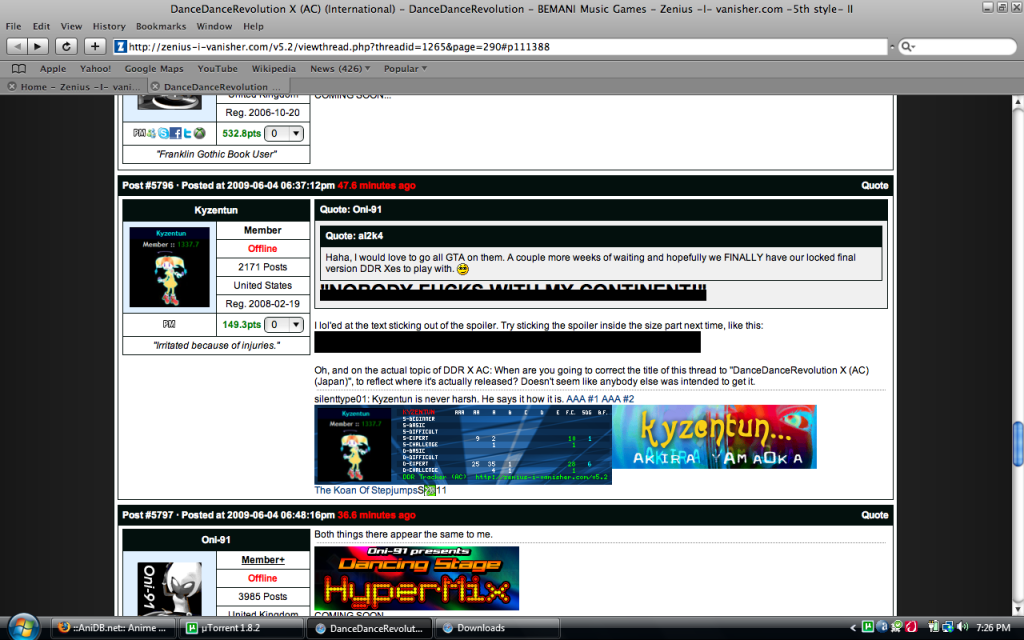Viewport: 1024px width, 640px height.
Task: Click the PM icon under the 532.8pts user
Action: (x=138, y=133)
